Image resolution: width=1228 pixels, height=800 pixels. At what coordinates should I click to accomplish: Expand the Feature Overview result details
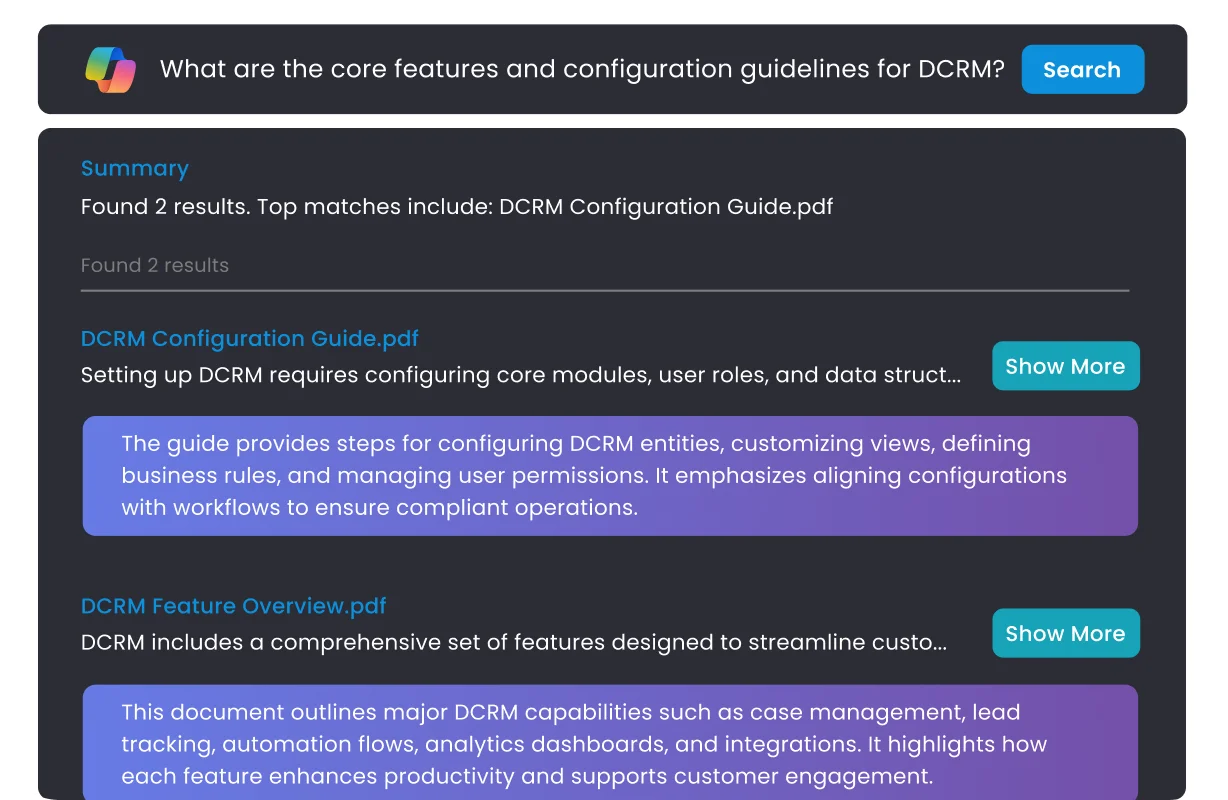[x=1065, y=633]
